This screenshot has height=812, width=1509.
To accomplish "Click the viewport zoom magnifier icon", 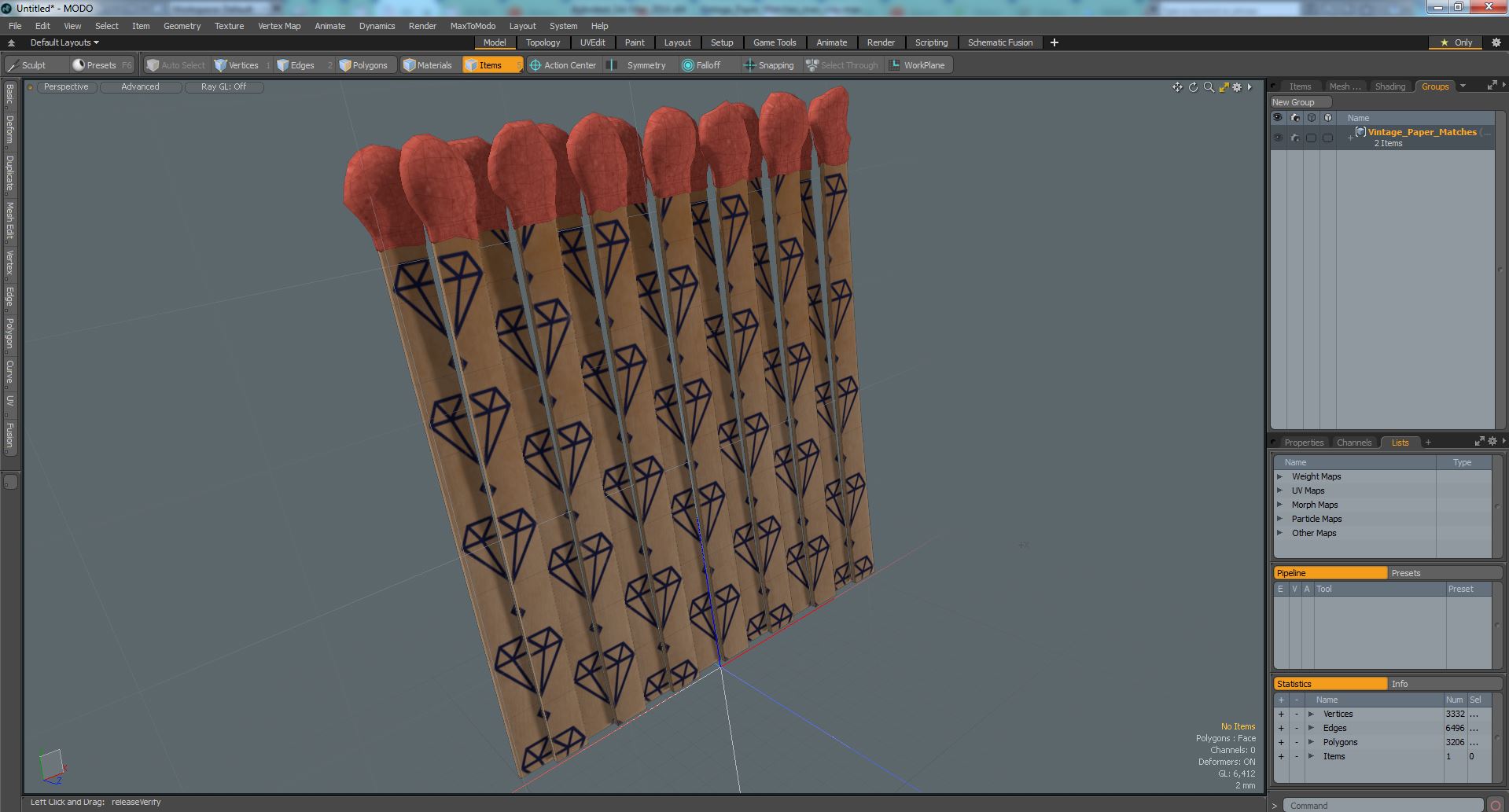I will 1209,87.
